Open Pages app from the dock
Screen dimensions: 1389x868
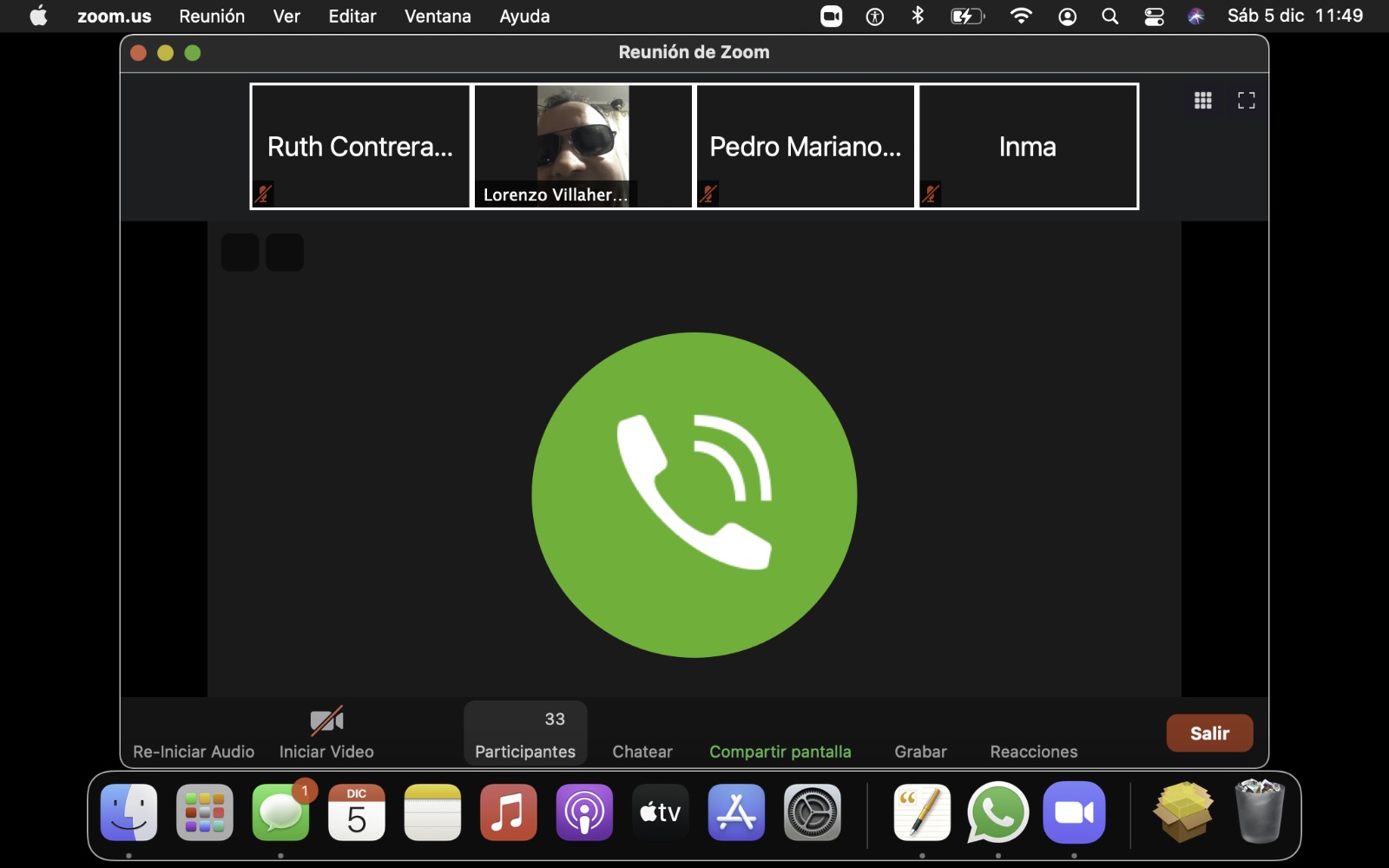click(x=922, y=812)
